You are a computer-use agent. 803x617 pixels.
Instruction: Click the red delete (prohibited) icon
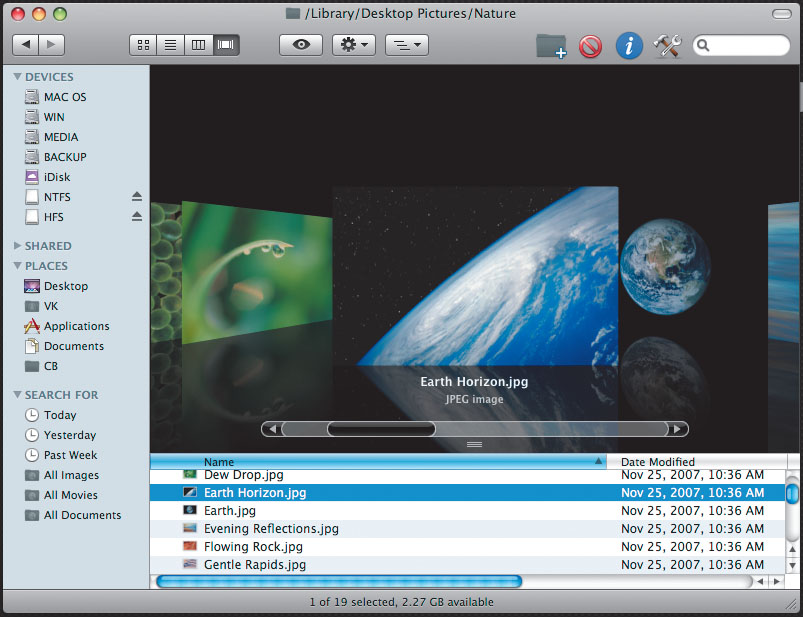click(x=590, y=47)
